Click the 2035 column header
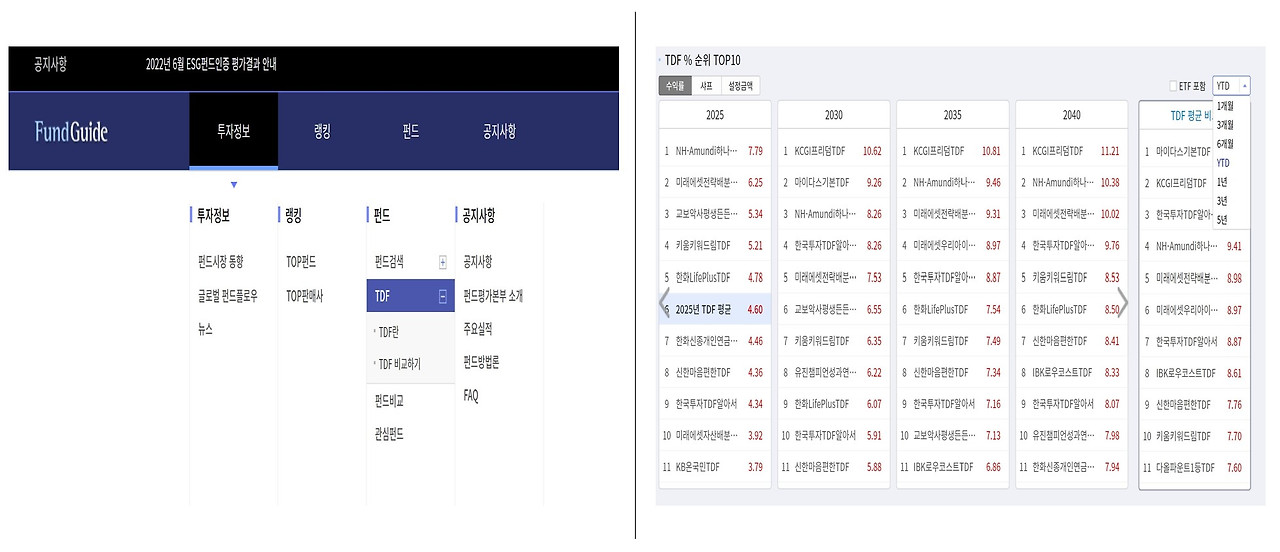This screenshot has width=1280, height=552. (x=952, y=115)
